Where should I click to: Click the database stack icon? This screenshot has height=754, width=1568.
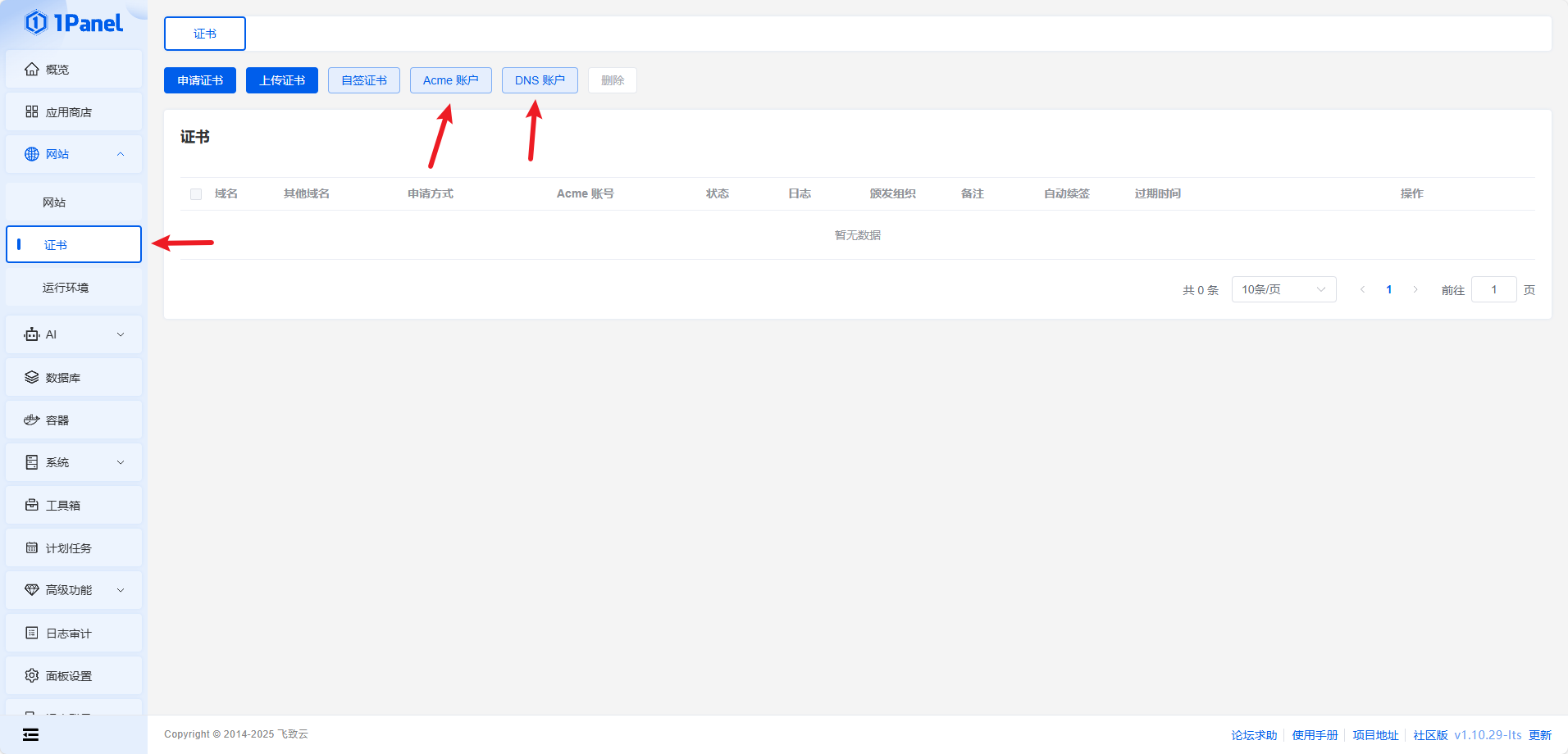tap(31, 378)
